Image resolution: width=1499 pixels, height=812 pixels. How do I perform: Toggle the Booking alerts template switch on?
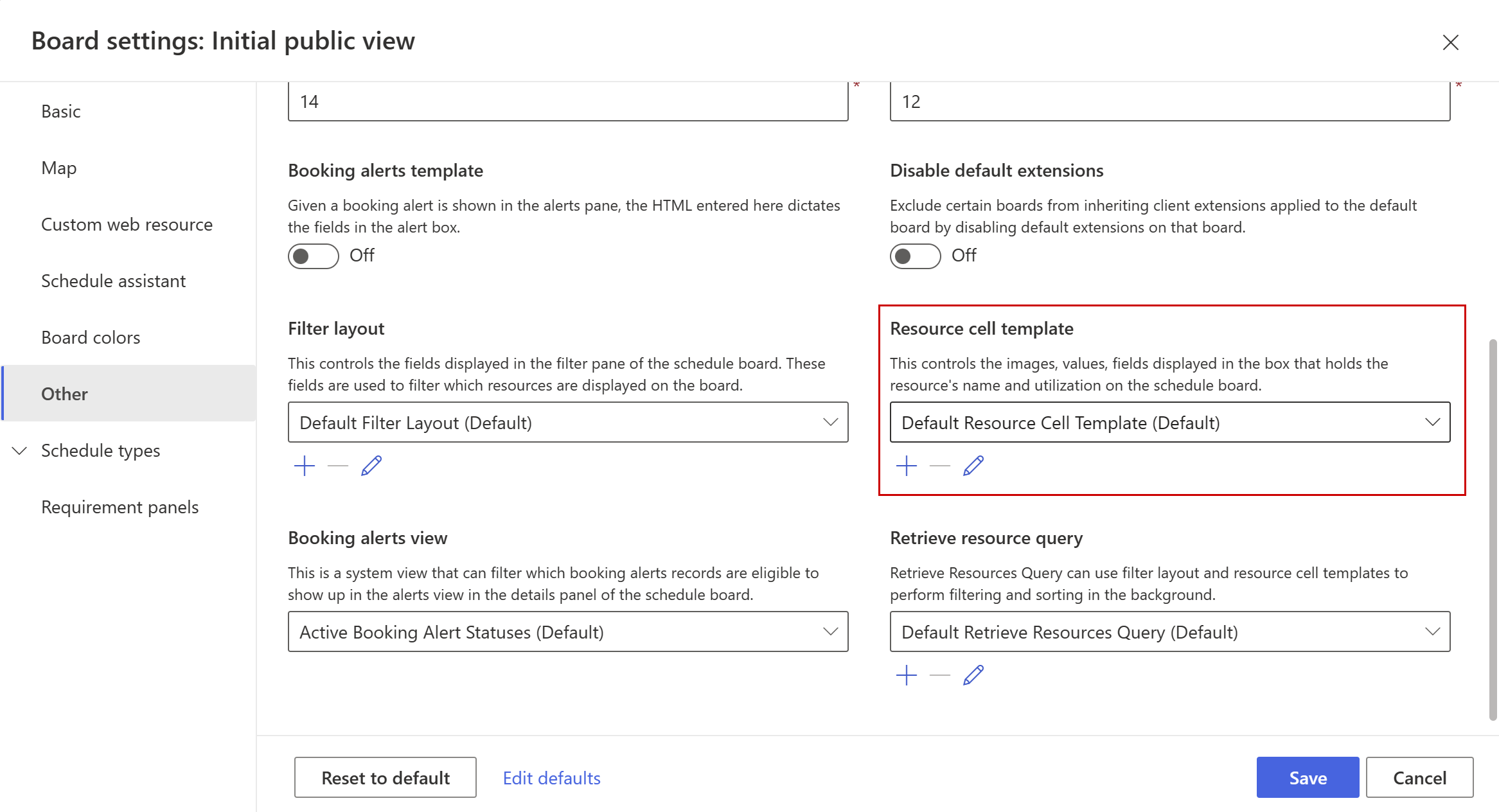[x=313, y=256]
